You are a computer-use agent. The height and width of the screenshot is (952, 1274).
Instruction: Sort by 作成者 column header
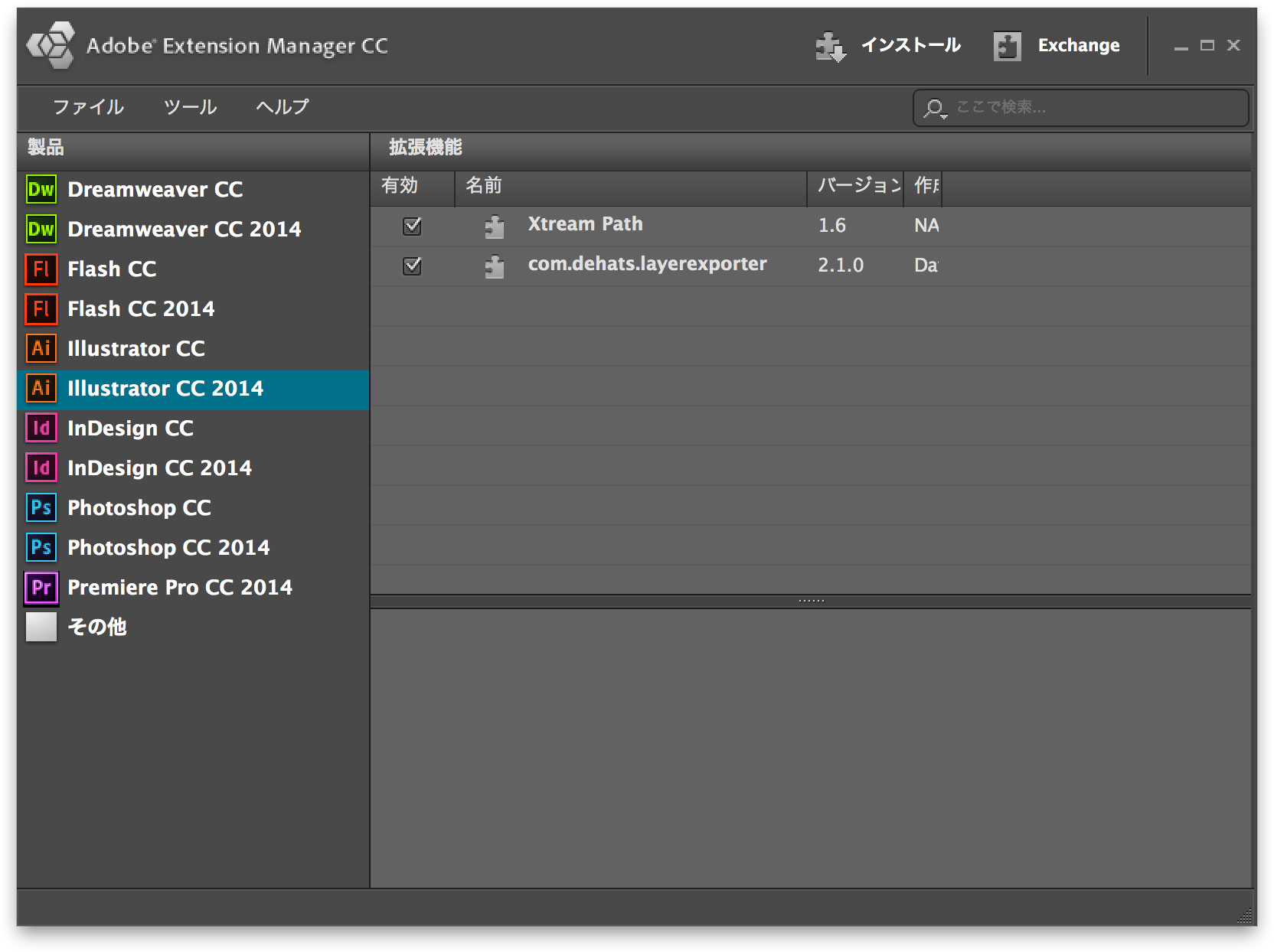click(x=923, y=188)
